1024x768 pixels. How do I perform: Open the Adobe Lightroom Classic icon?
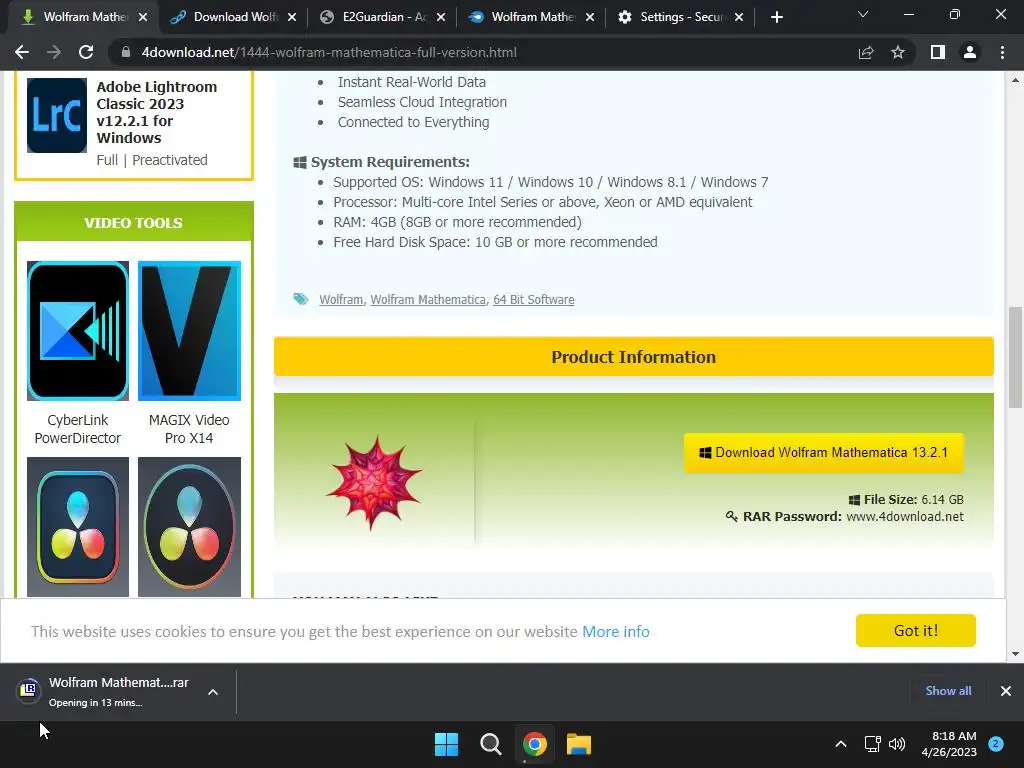(57, 116)
